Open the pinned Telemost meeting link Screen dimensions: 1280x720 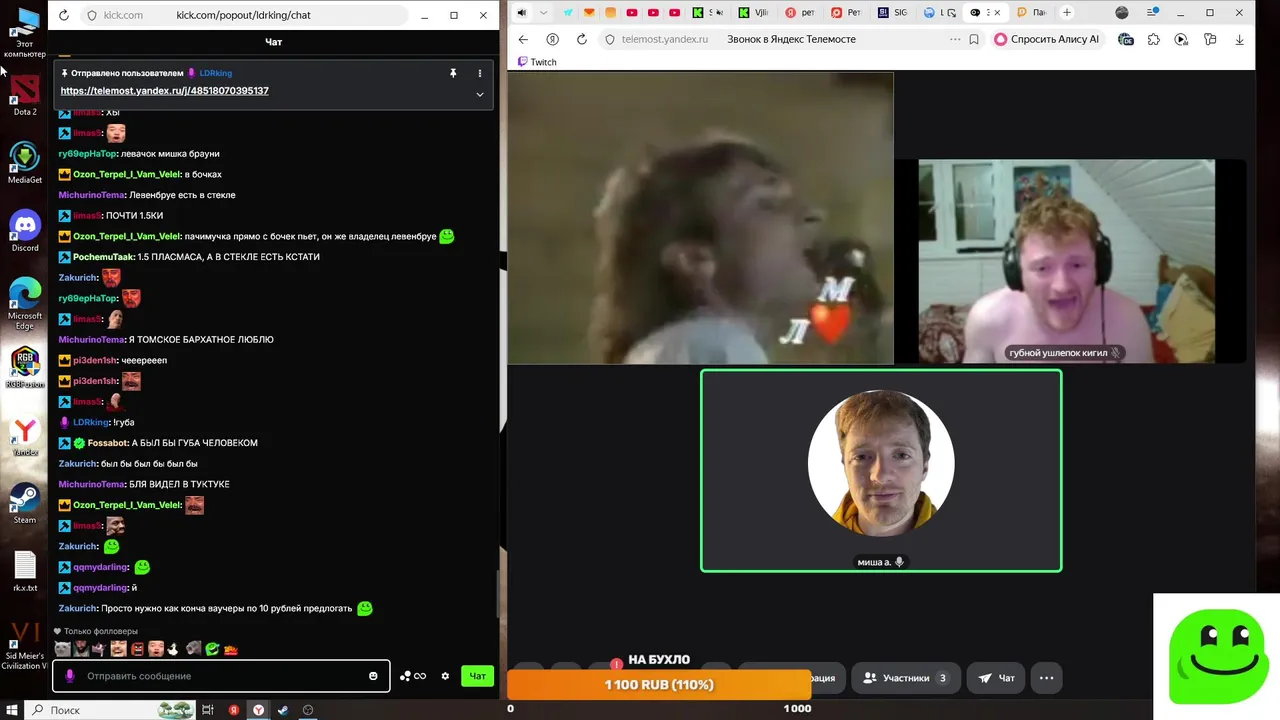coord(164,91)
